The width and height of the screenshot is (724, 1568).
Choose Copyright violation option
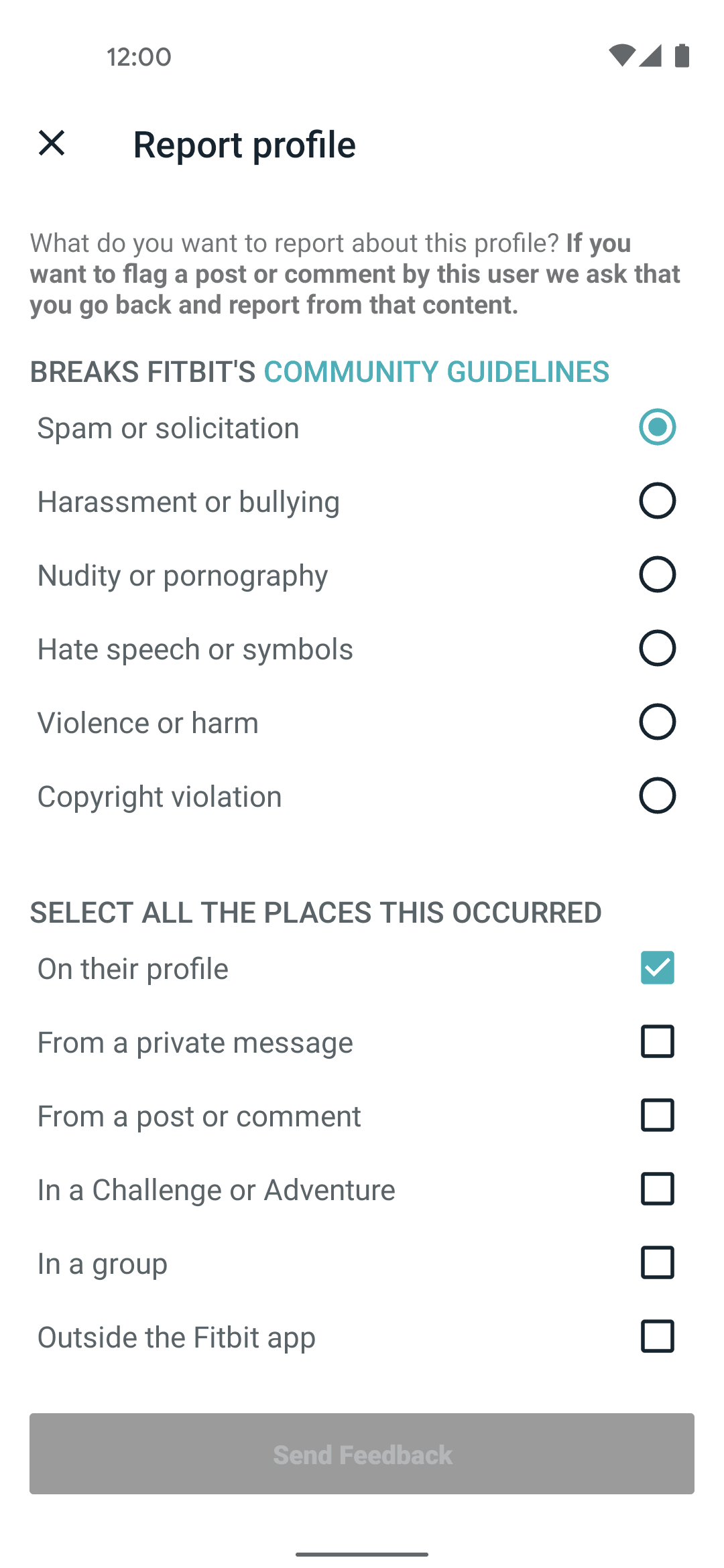657,795
